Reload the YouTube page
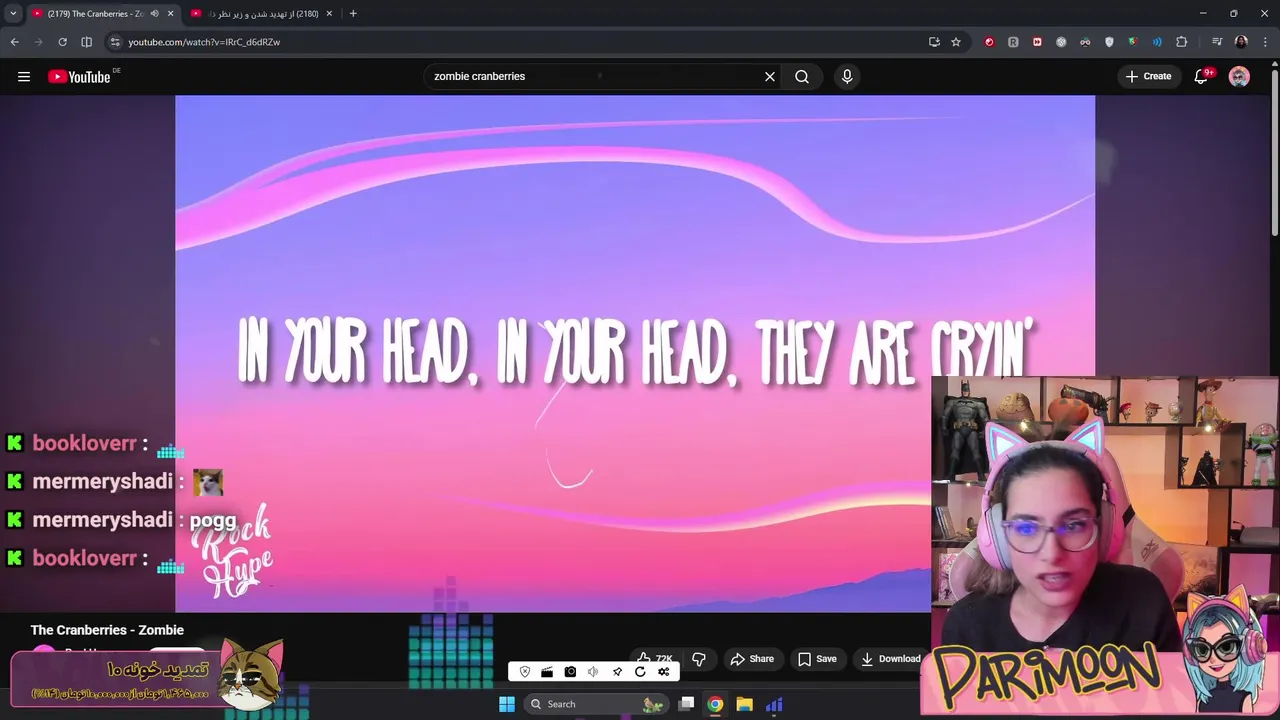 coord(62,42)
